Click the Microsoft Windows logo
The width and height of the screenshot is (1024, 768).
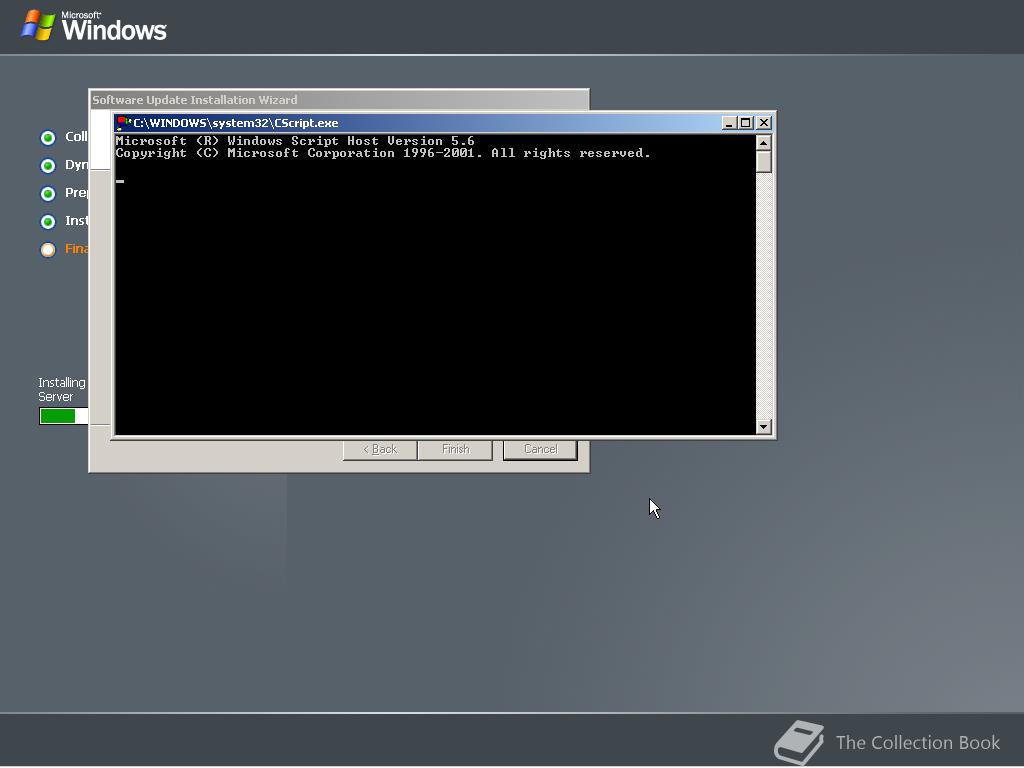tap(94, 26)
